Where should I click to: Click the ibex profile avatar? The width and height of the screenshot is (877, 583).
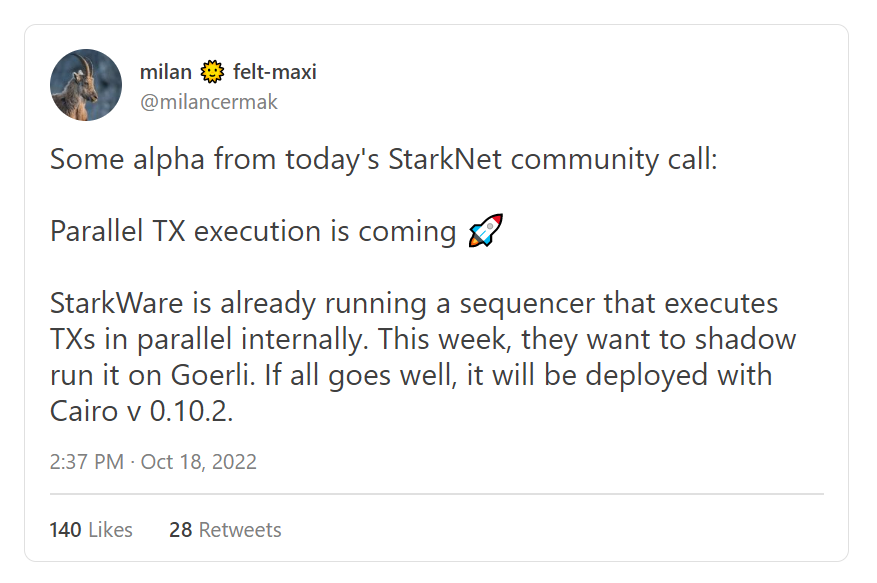coord(86,85)
